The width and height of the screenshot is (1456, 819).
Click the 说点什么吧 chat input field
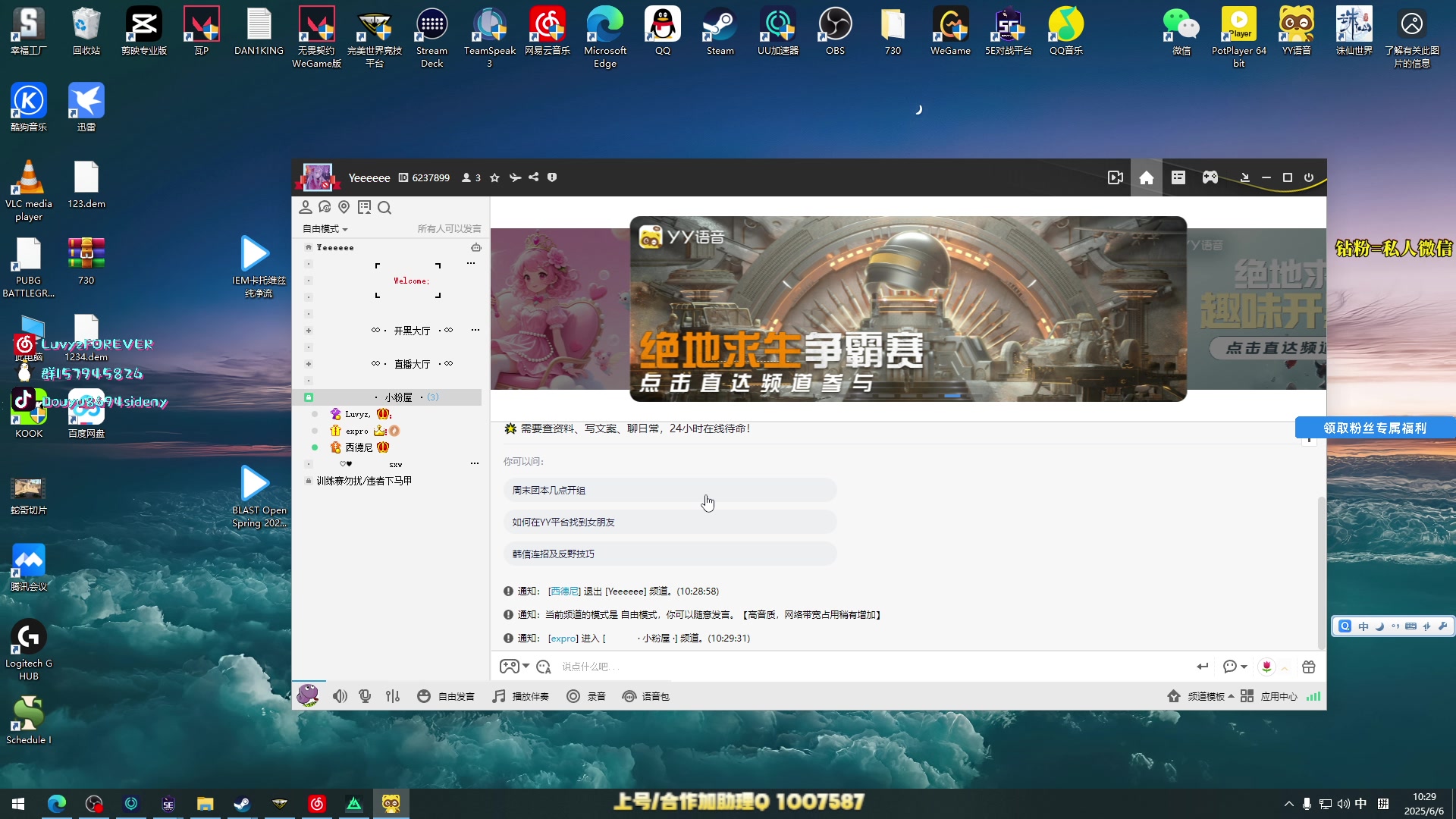click(872, 667)
